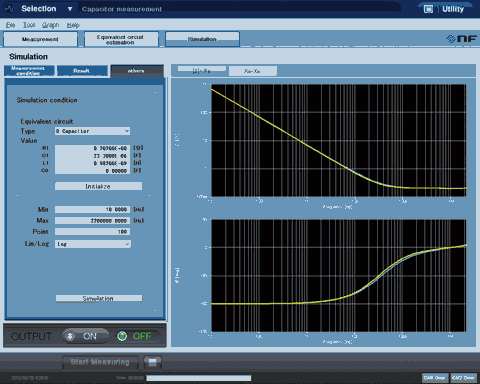Select the Simulation main tab
480x384 pixels.
pyautogui.click(x=202, y=39)
